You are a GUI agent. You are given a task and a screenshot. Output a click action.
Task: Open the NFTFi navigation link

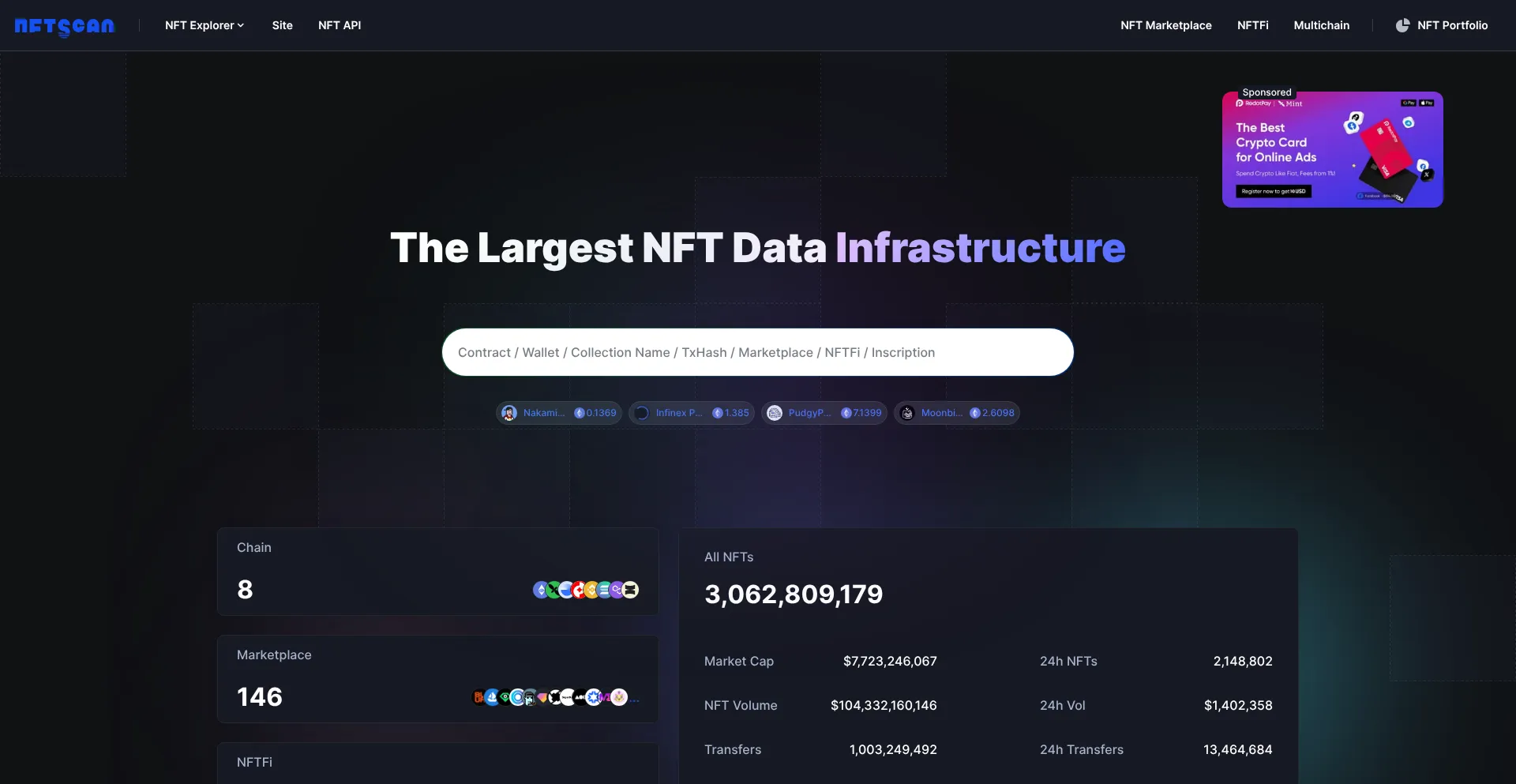coord(1252,25)
